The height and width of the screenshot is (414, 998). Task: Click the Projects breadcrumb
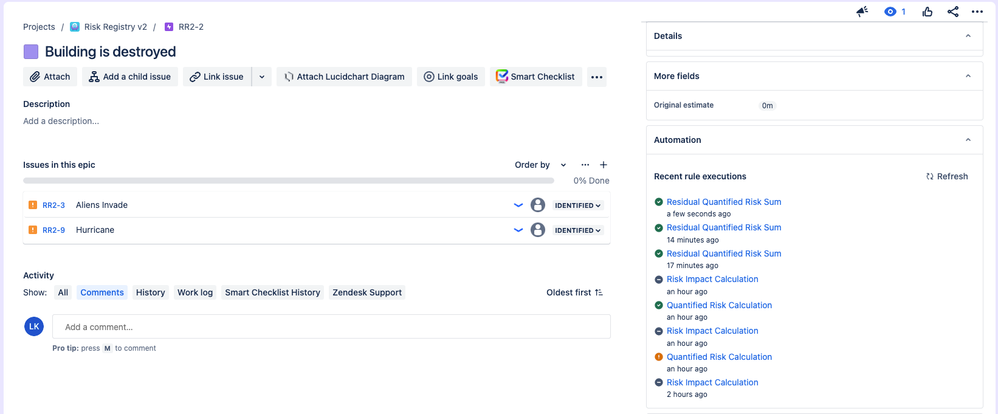(39, 27)
